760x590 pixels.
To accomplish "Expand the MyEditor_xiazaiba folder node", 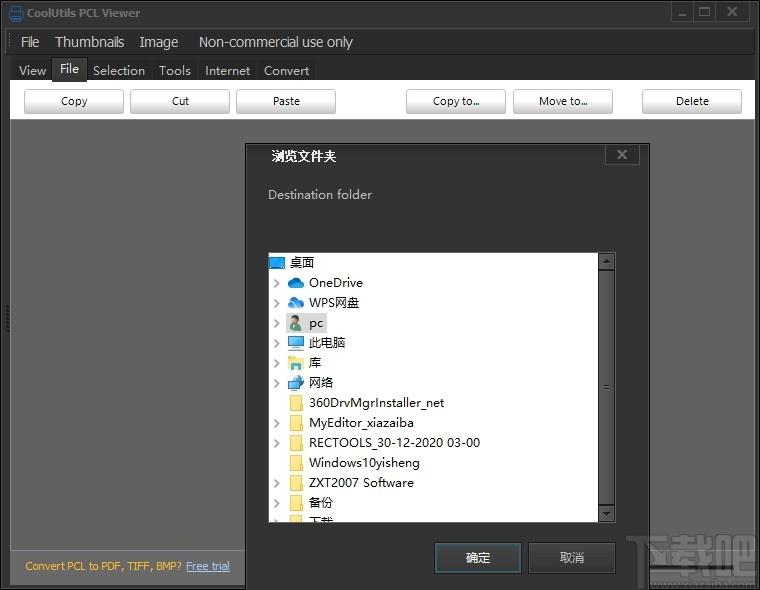I will tap(276, 423).
